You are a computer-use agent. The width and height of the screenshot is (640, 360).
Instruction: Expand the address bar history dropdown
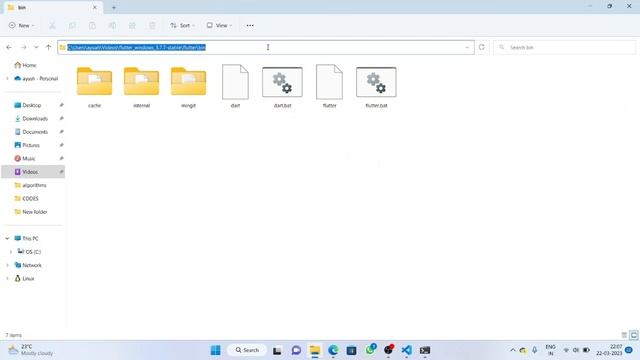467,47
